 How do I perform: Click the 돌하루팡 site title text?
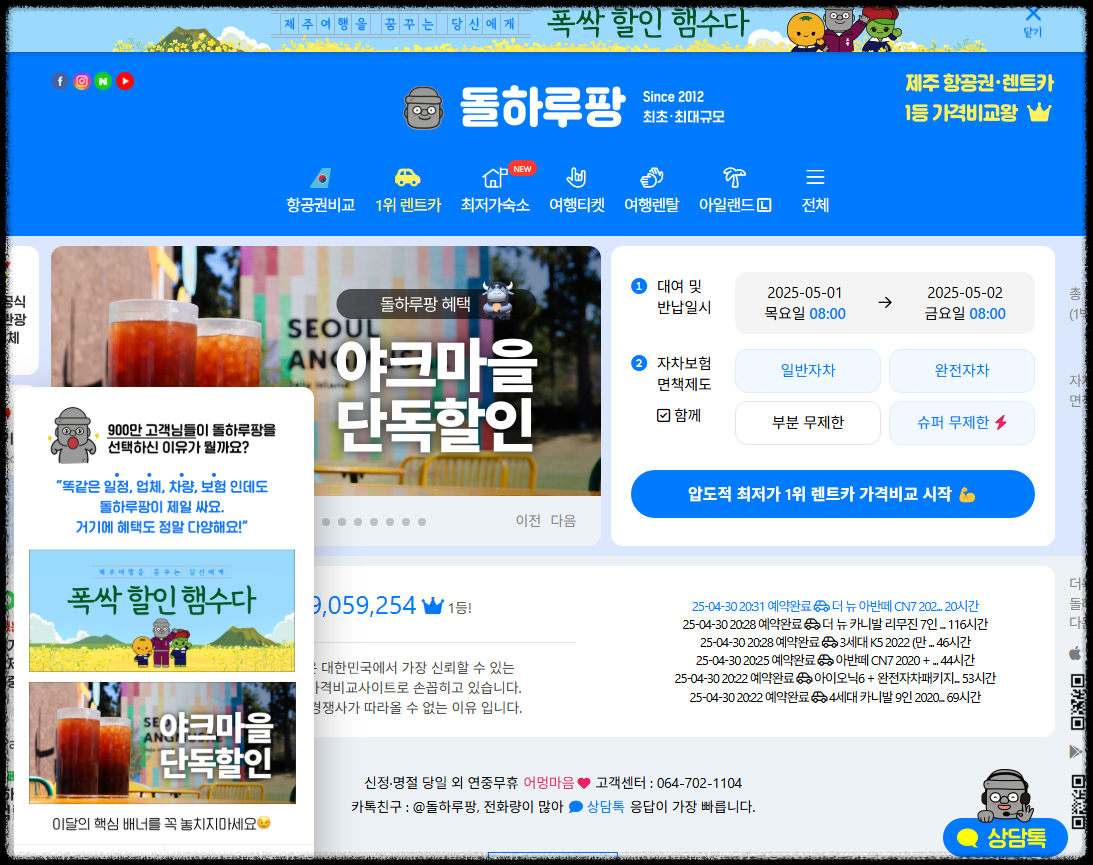tap(542, 107)
